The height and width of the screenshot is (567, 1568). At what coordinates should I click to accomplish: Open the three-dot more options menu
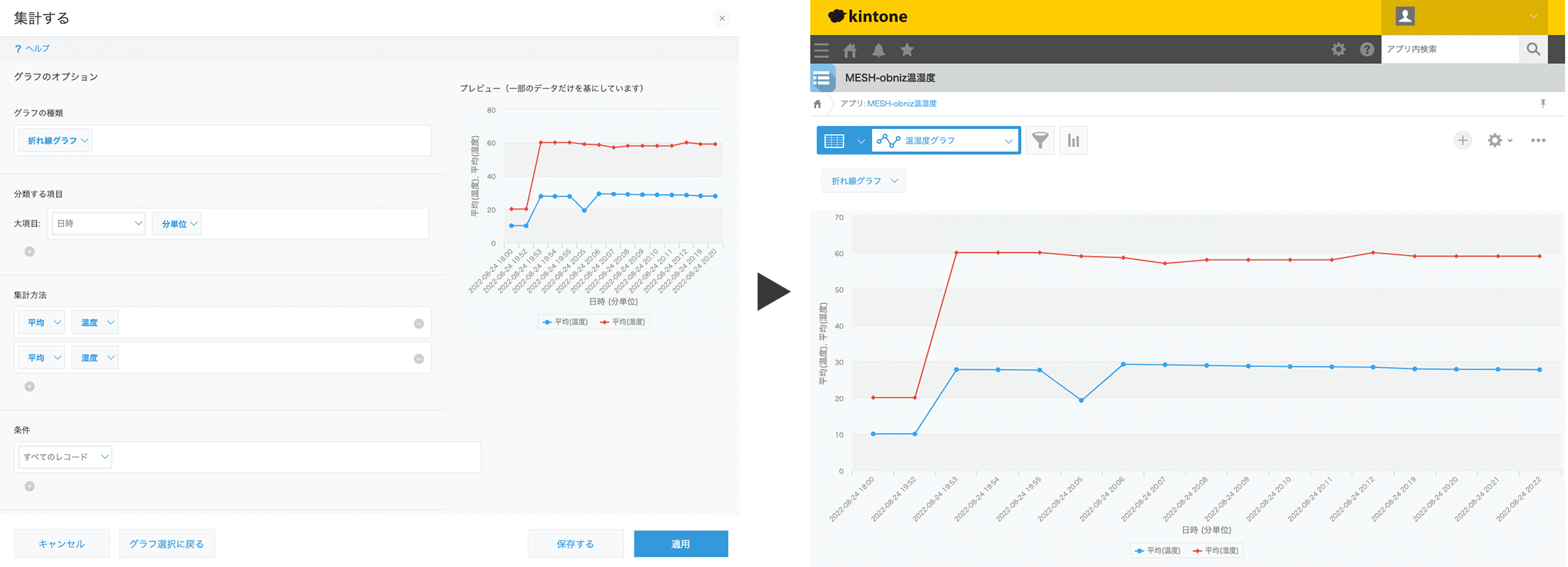click(x=1538, y=140)
